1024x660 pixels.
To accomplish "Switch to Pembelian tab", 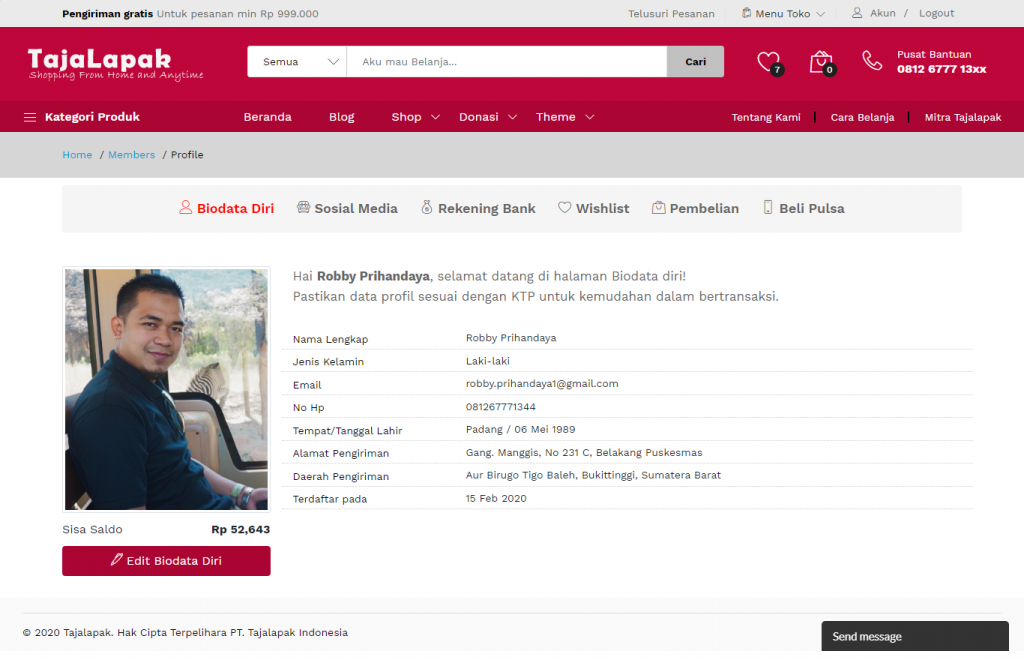I will pos(696,208).
